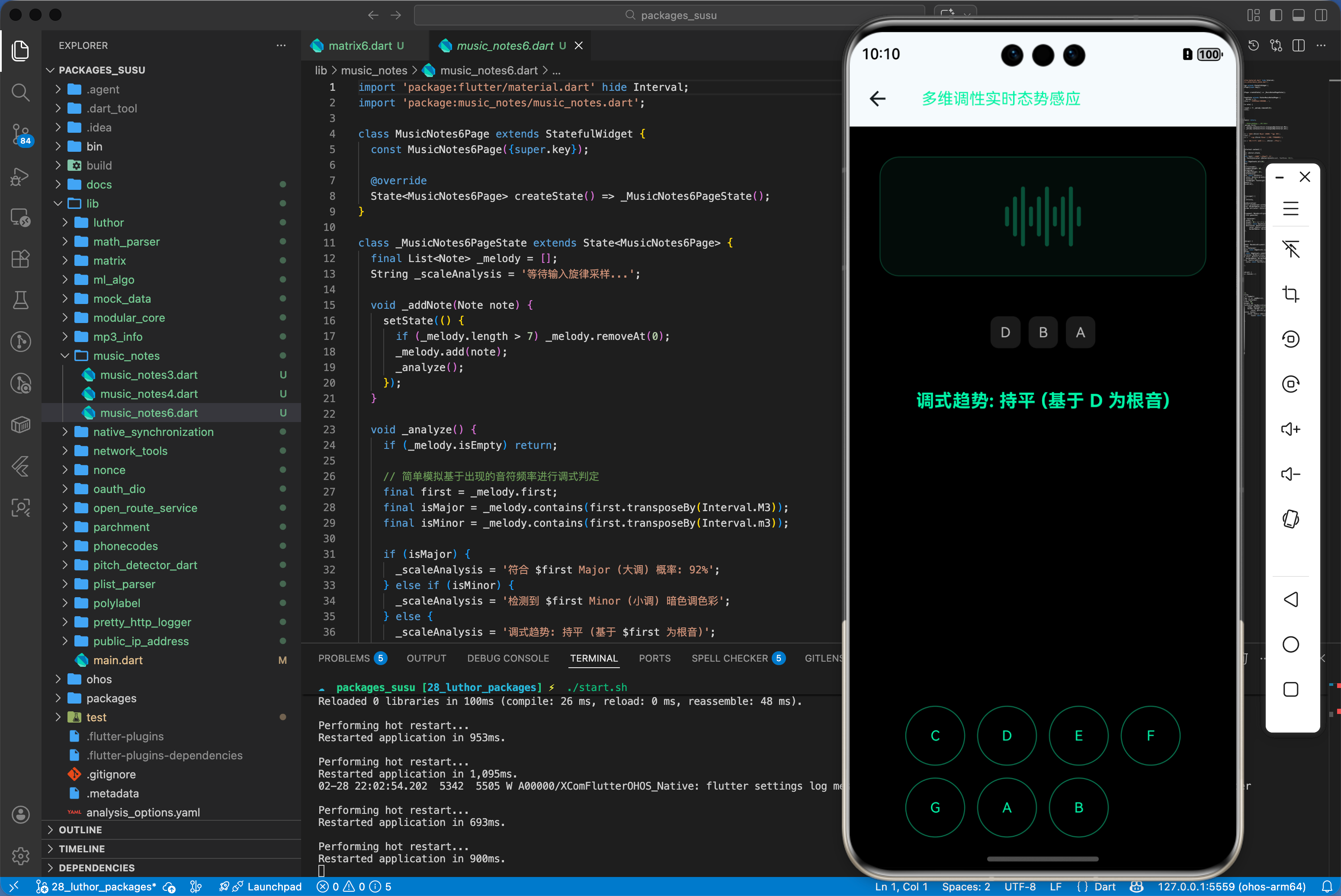1341x896 pixels.
Task: Open Run and Debug view
Action: [21, 176]
